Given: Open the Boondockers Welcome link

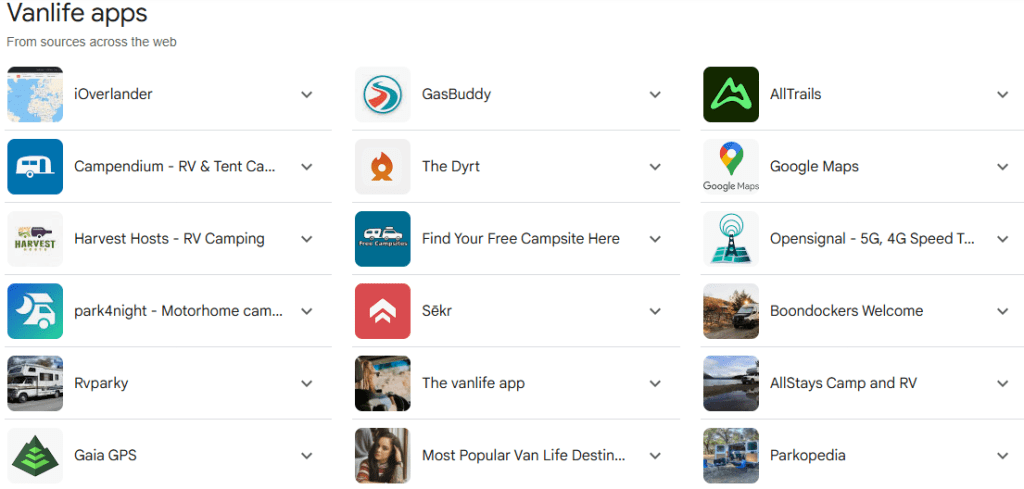Looking at the screenshot, I should pyautogui.click(x=846, y=311).
